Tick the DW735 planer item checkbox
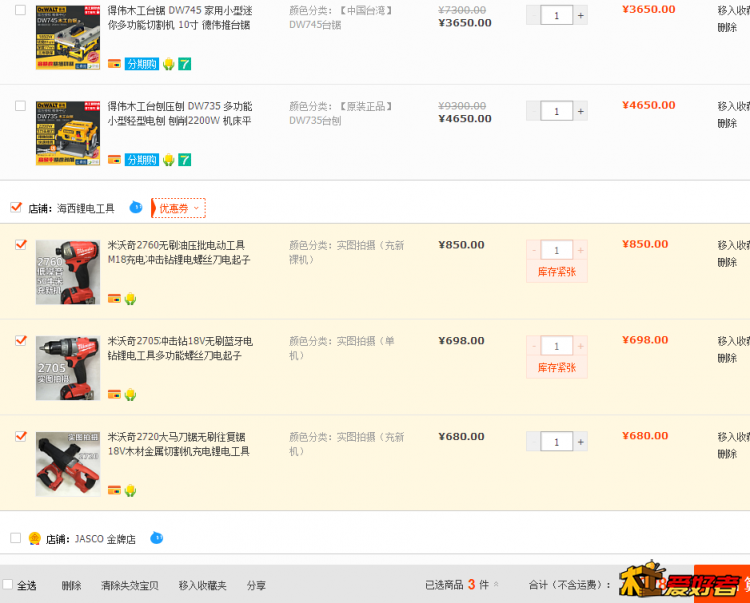Image resolution: width=750 pixels, height=603 pixels. 21,106
